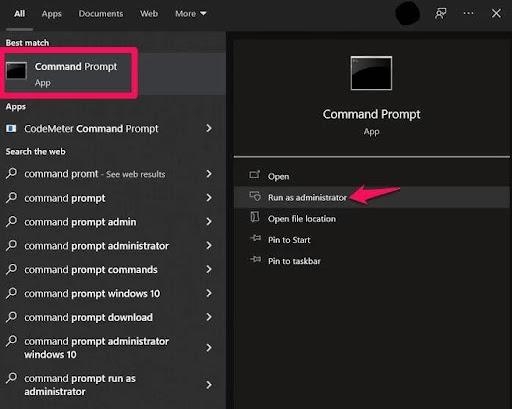Click the Command Prompt icon in best match
The width and height of the screenshot is (512, 409).
16,71
